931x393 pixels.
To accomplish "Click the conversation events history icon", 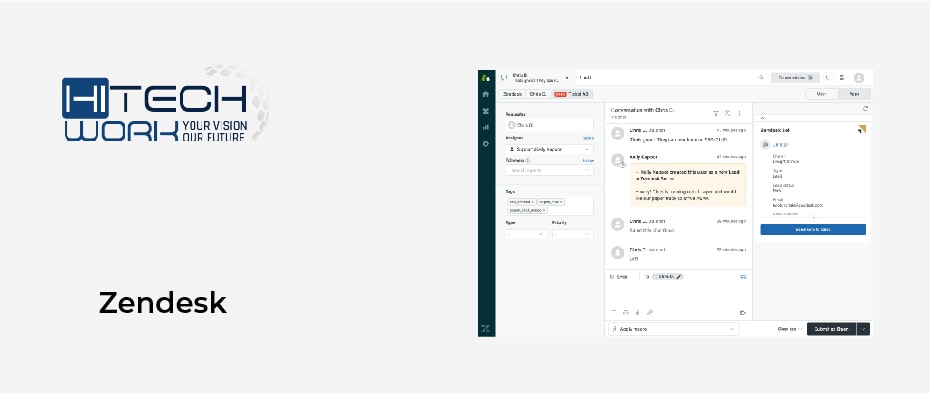I will [727, 113].
